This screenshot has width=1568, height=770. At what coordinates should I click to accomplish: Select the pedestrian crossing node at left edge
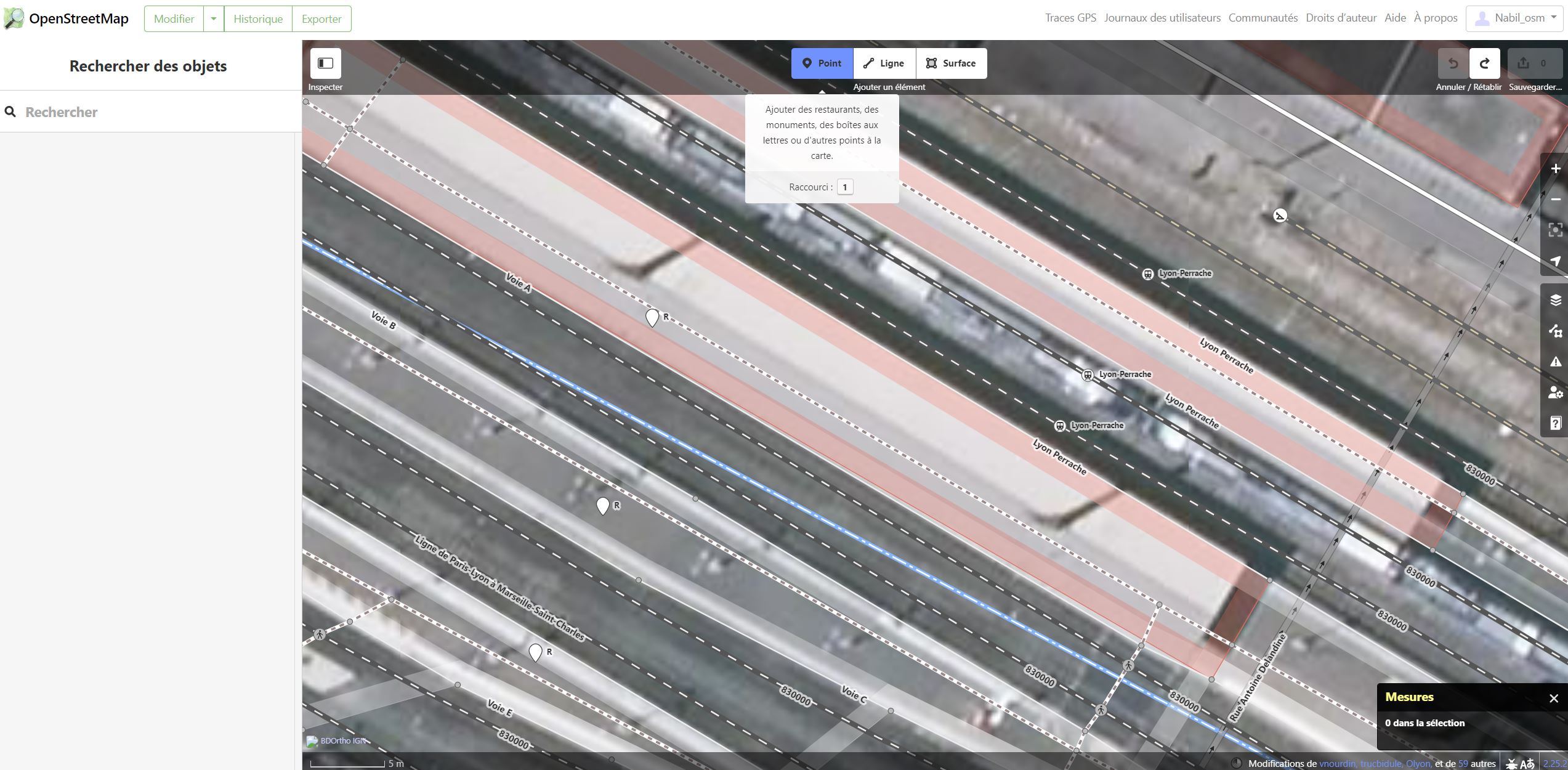tap(319, 634)
